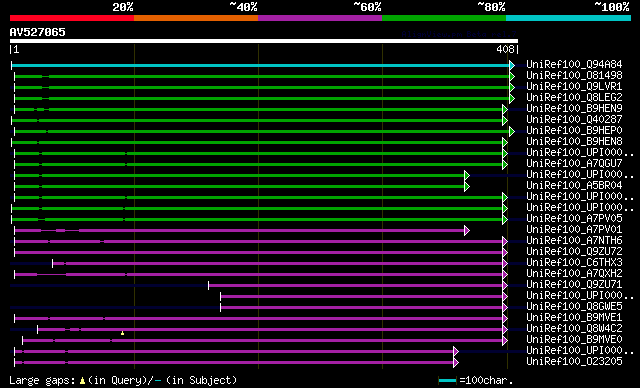Click the cyan arrowhead of UniRef100_Q94A84 alignment
This screenshot has width=640, height=388.
tap(512, 65)
